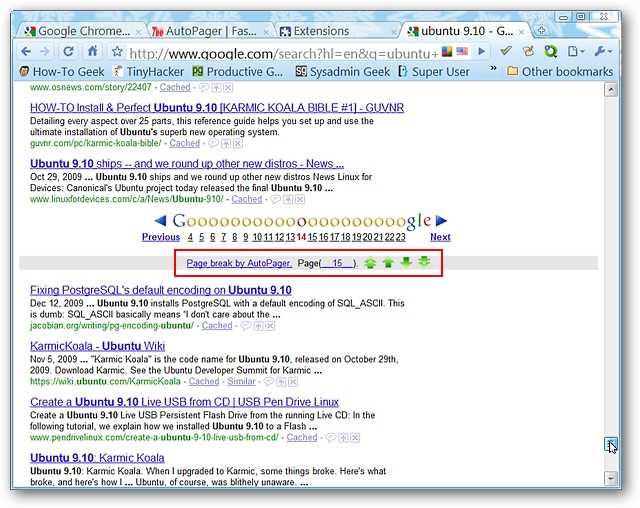640x508 pixels.
Task: Click the US flag icon in address bar
Action: (x=462, y=51)
